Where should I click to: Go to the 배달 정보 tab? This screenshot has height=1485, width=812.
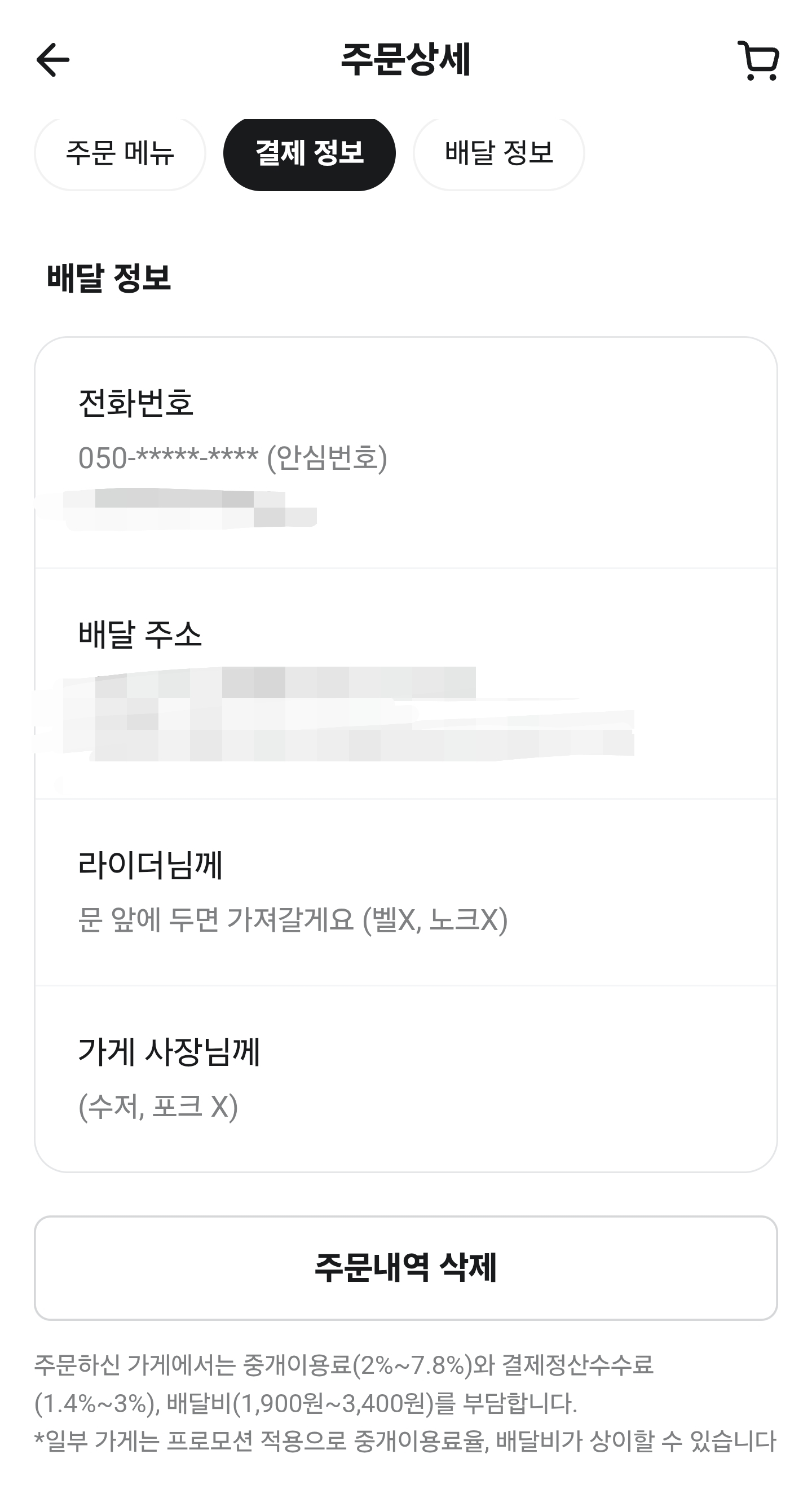[498, 153]
